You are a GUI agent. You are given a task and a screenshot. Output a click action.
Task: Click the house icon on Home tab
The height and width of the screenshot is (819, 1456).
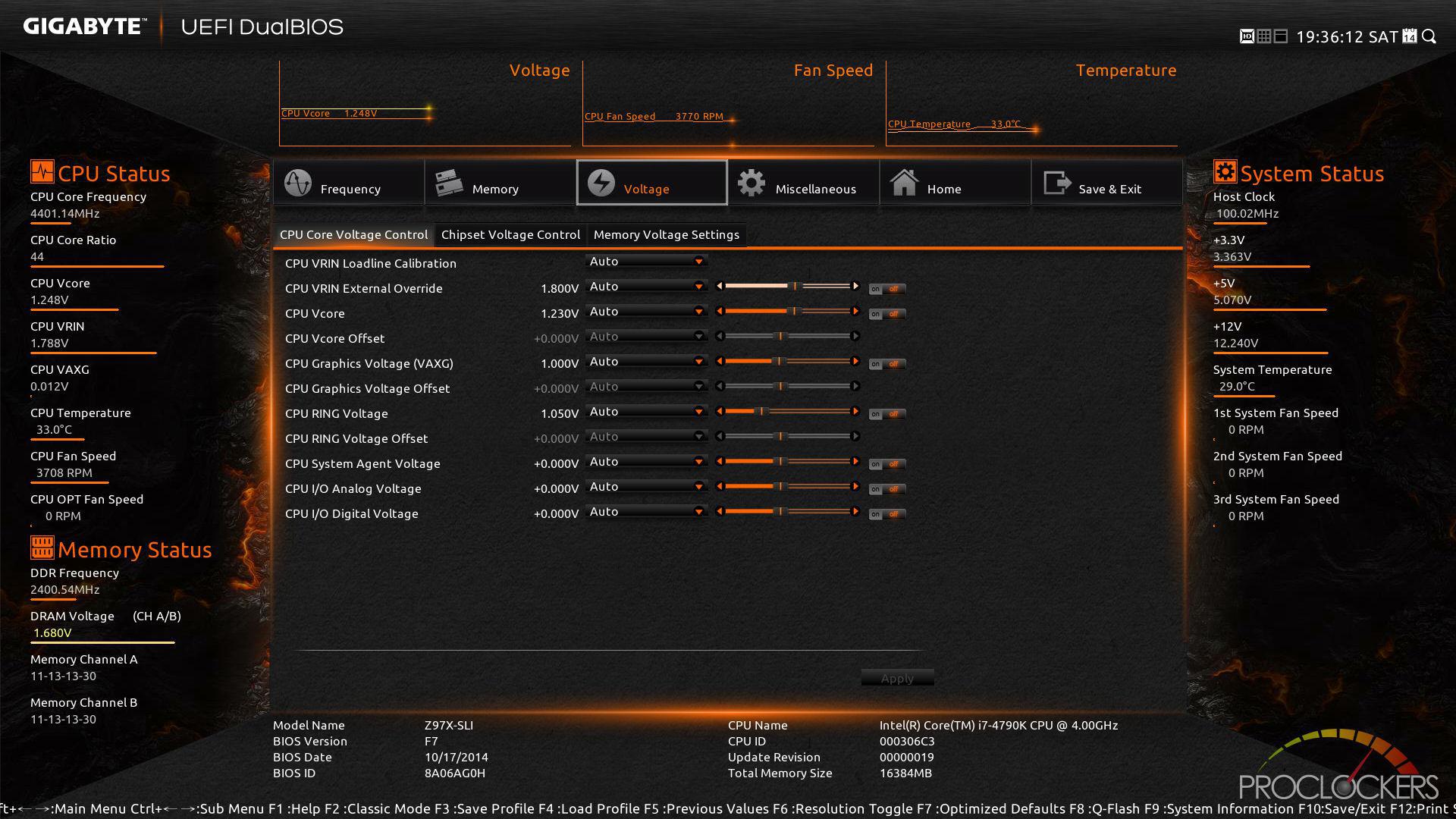904,183
